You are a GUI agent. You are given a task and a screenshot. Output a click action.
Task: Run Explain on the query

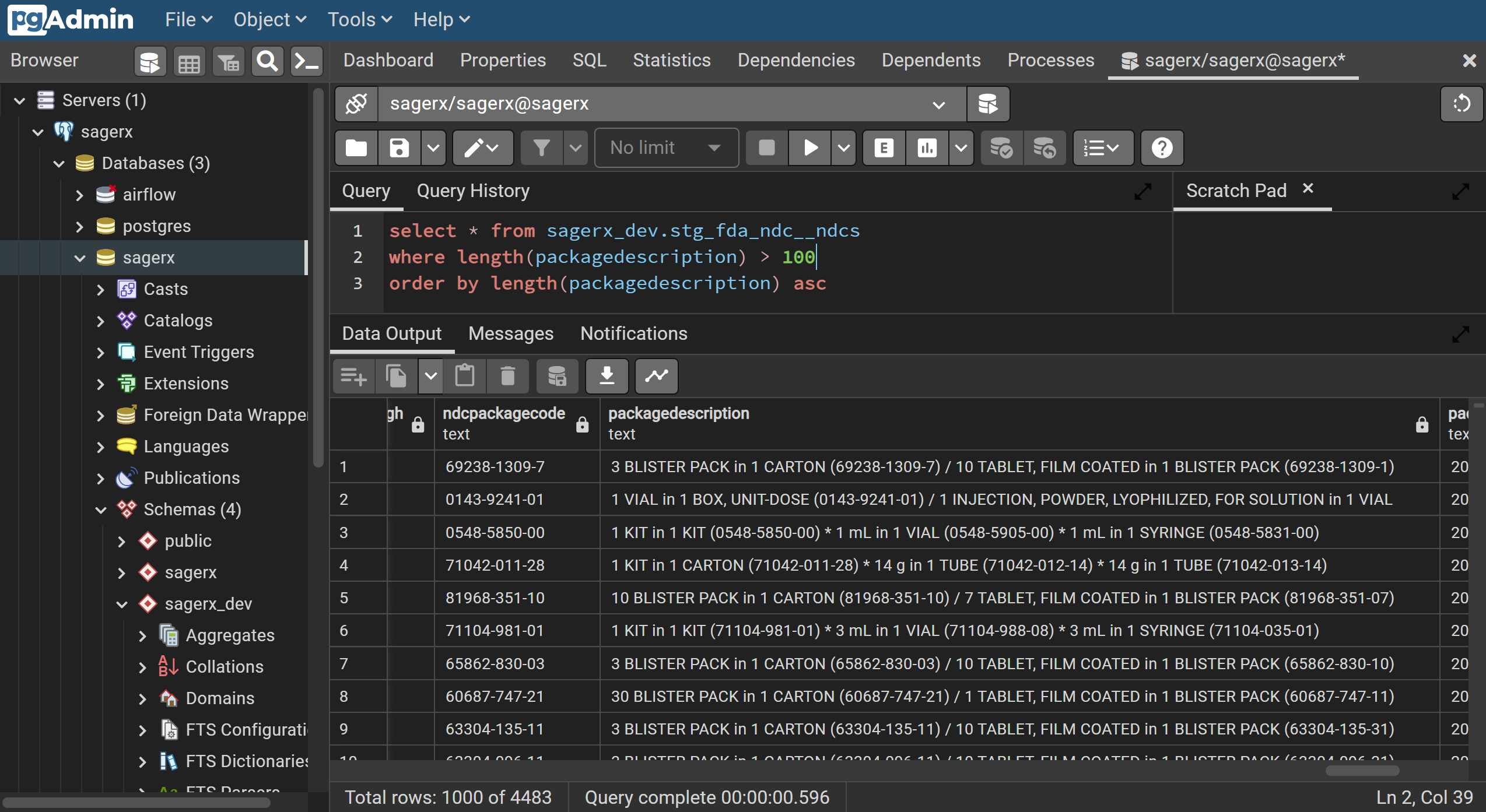[x=883, y=147]
